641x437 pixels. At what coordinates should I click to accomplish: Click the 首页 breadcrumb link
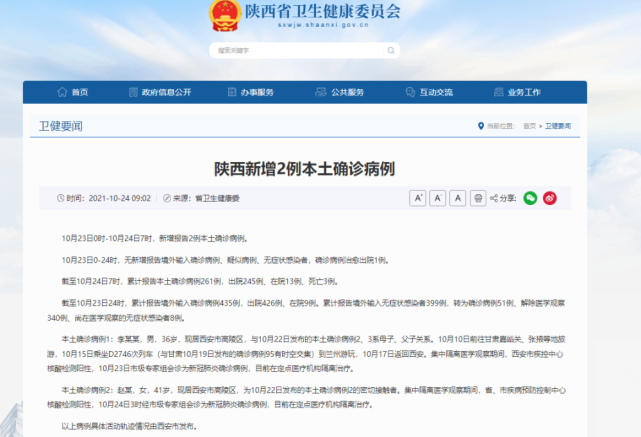[529, 126]
